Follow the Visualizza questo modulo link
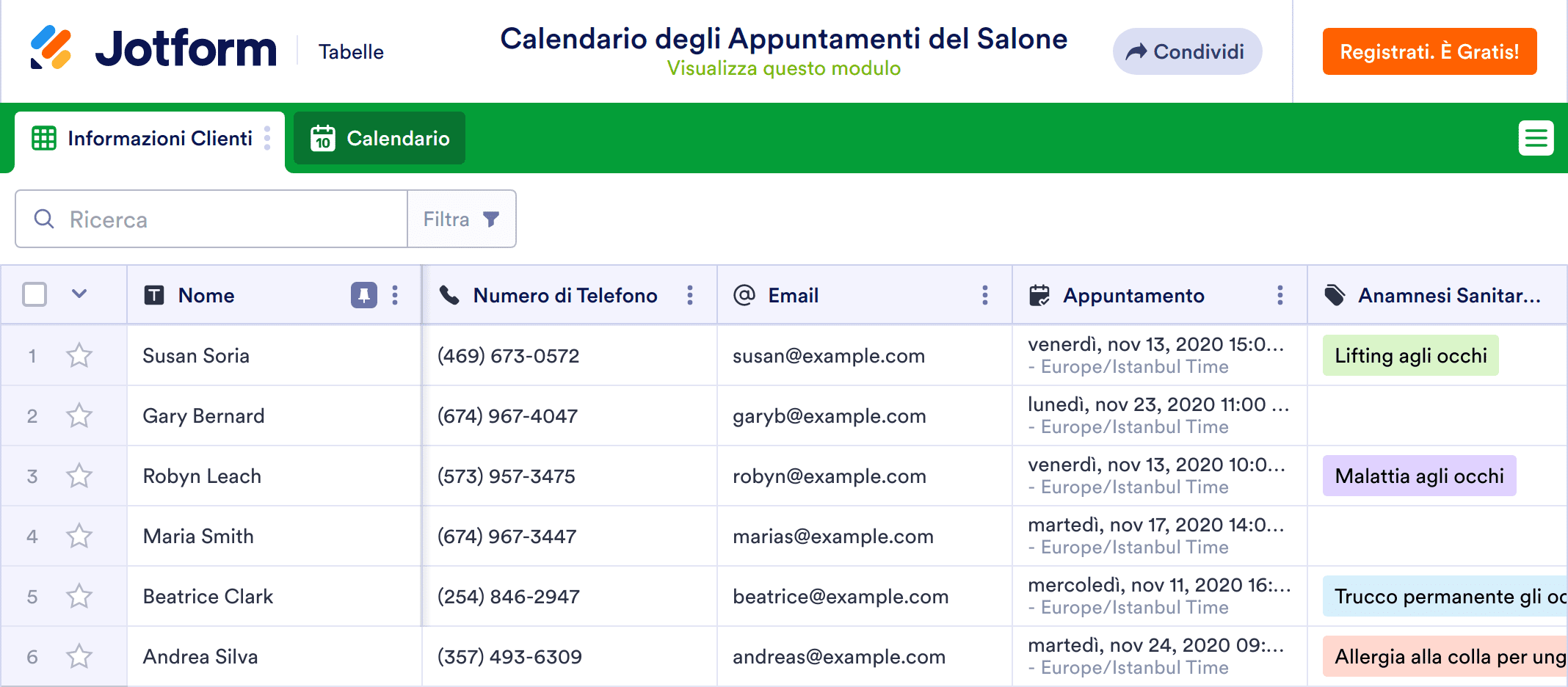The width and height of the screenshot is (1568, 687). pyautogui.click(x=783, y=68)
